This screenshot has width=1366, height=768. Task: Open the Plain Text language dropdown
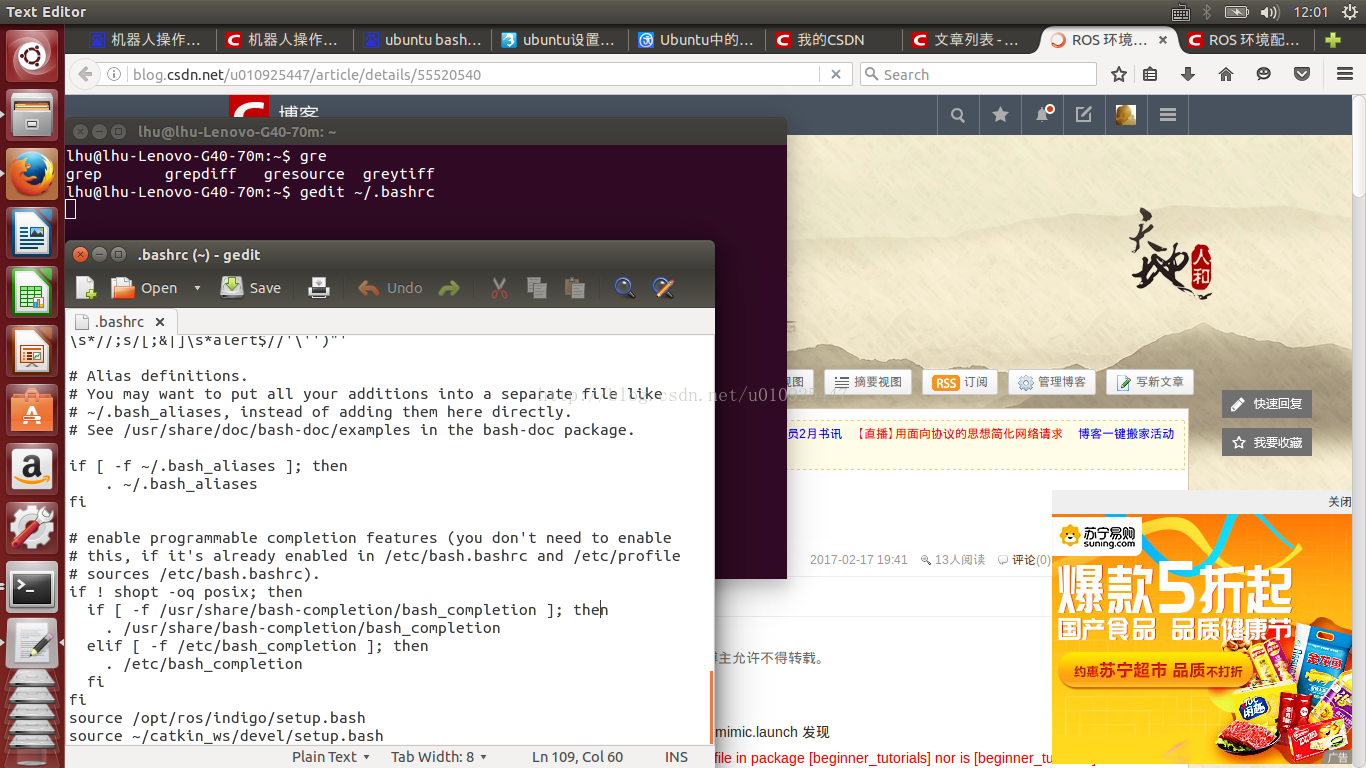tap(331, 757)
